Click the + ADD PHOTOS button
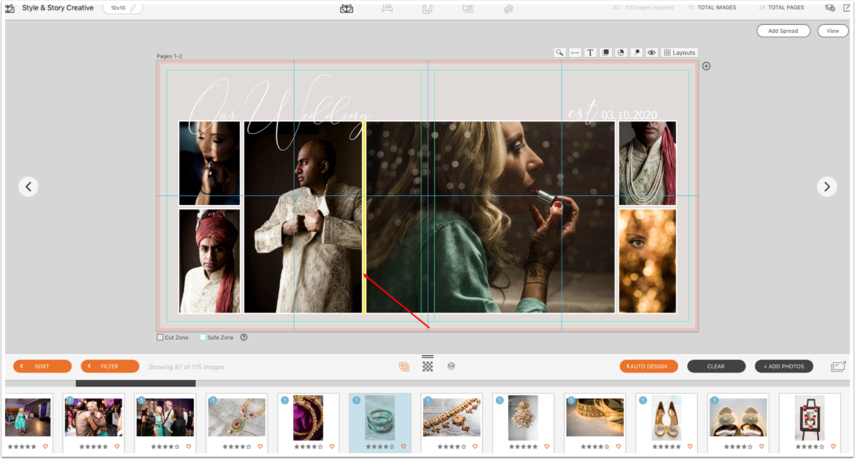The width and height of the screenshot is (855, 459). click(784, 366)
